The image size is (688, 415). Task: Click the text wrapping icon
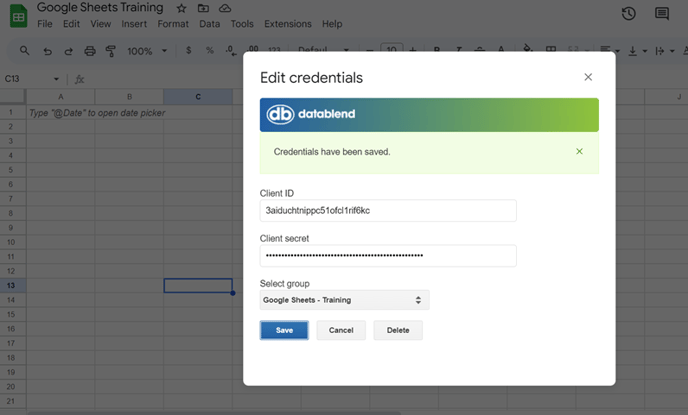659,51
